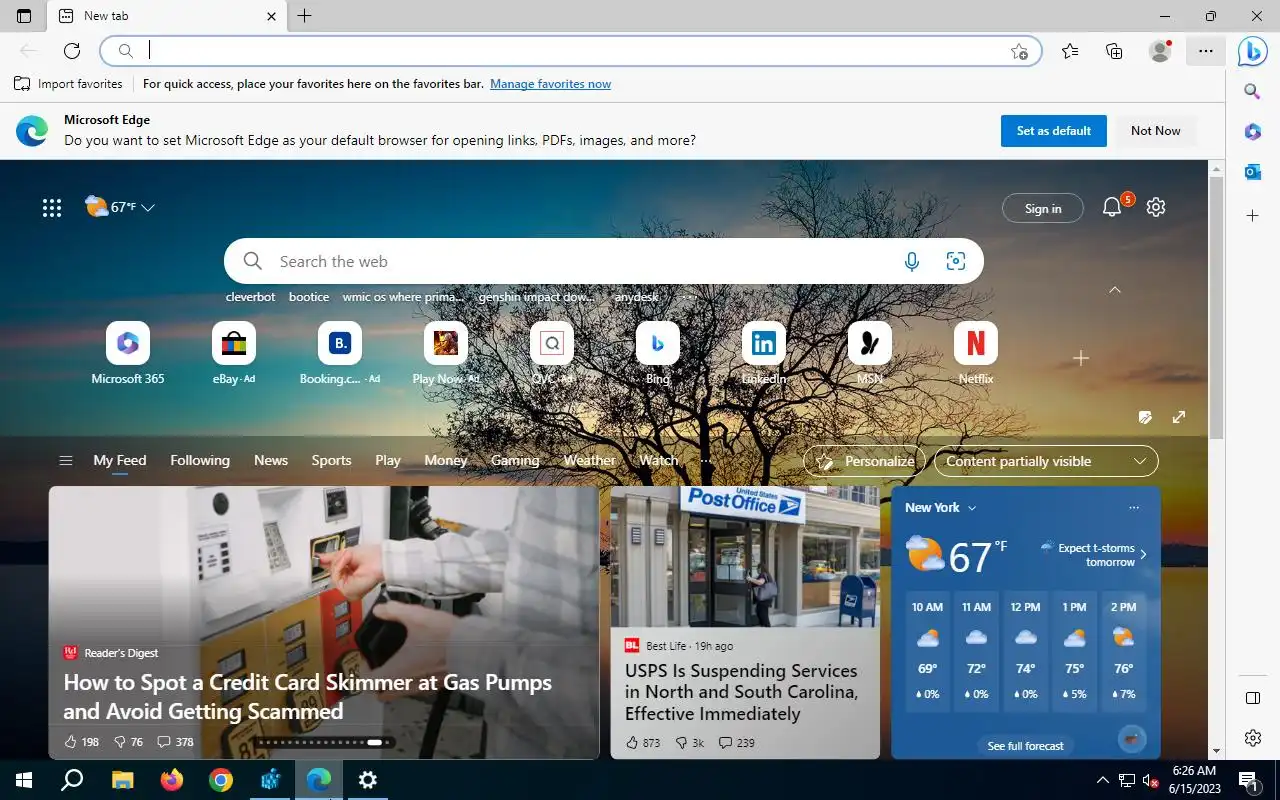The image size is (1280, 800).
Task: Open Manage favorites now link
Action: pos(550,84)
